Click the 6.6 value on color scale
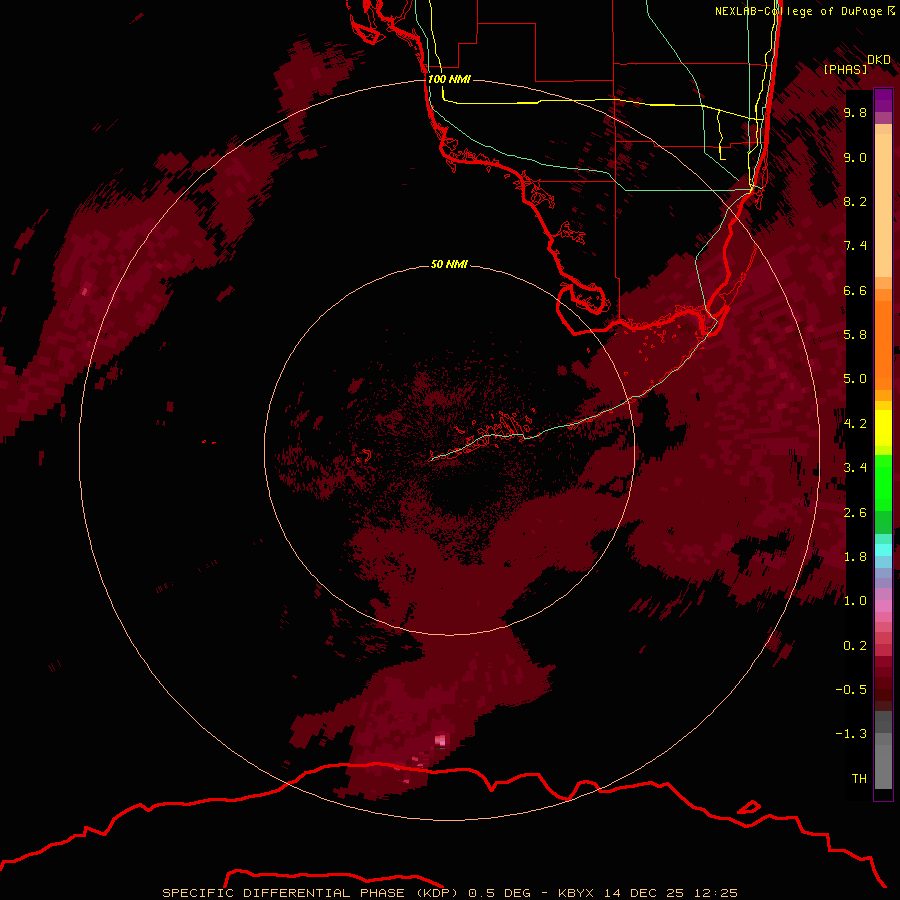This screenshot has height=900, width=900. pyautogui.click(x=855, y=290)
